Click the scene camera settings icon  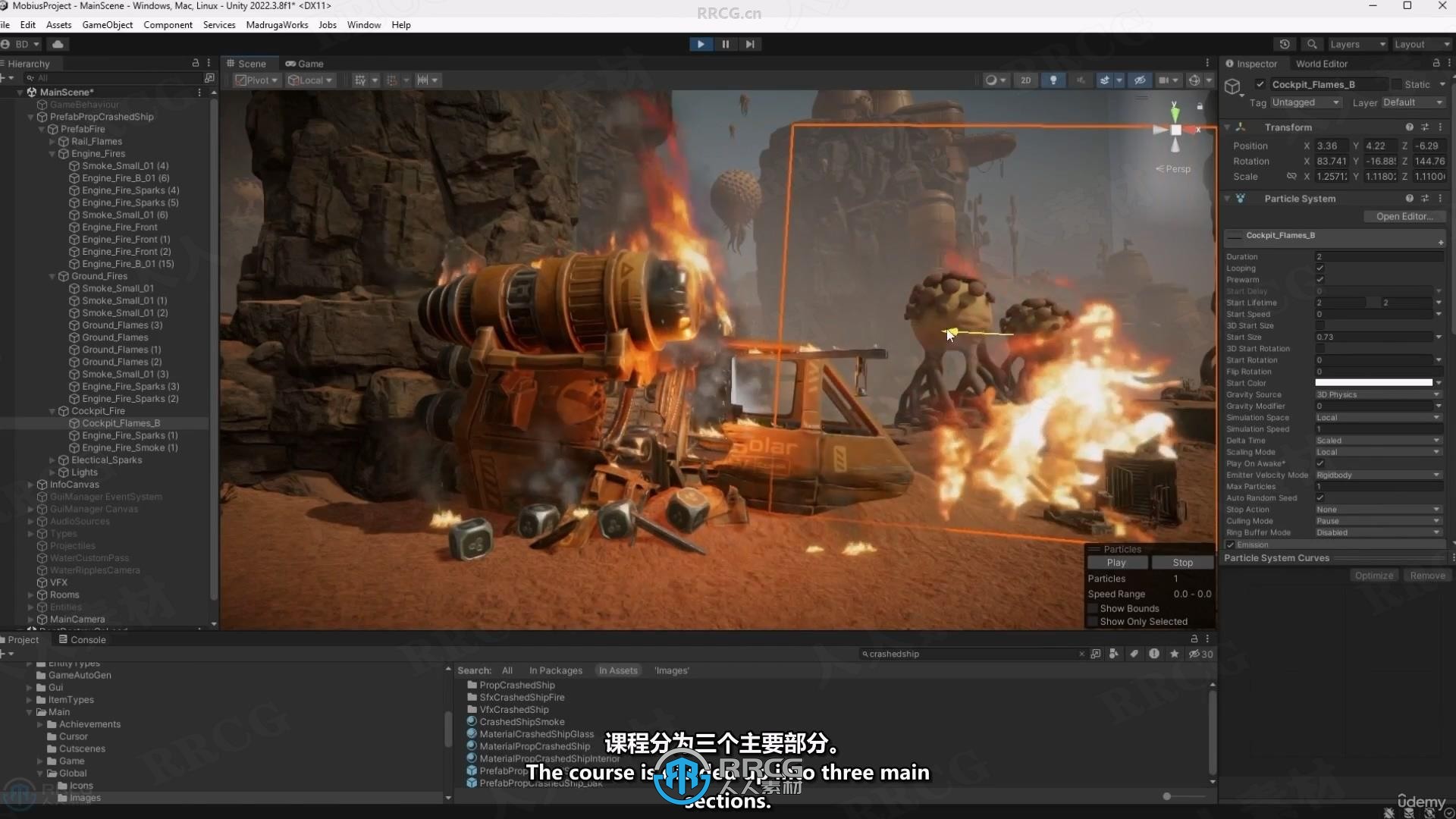pos(1163,80)
